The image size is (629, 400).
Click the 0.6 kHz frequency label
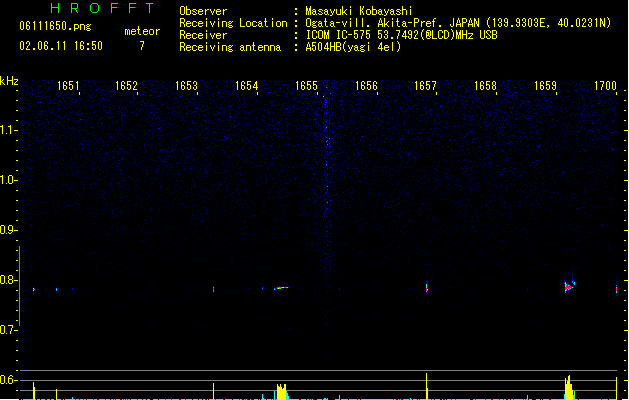pos(8,380)
